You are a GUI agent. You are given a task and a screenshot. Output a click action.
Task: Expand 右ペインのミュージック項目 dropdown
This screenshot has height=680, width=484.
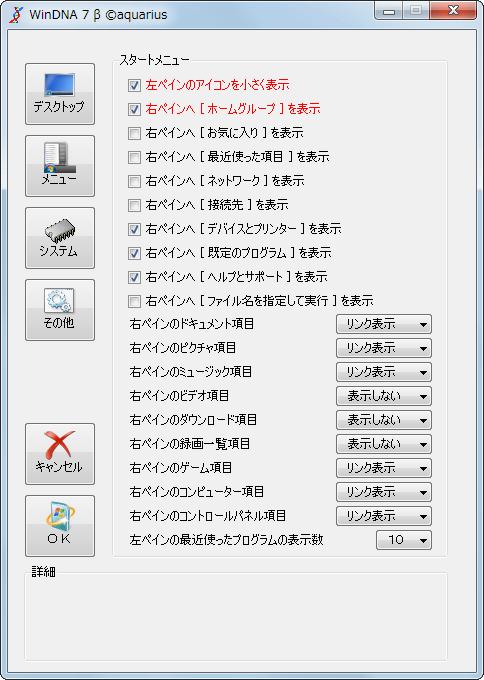384,372
